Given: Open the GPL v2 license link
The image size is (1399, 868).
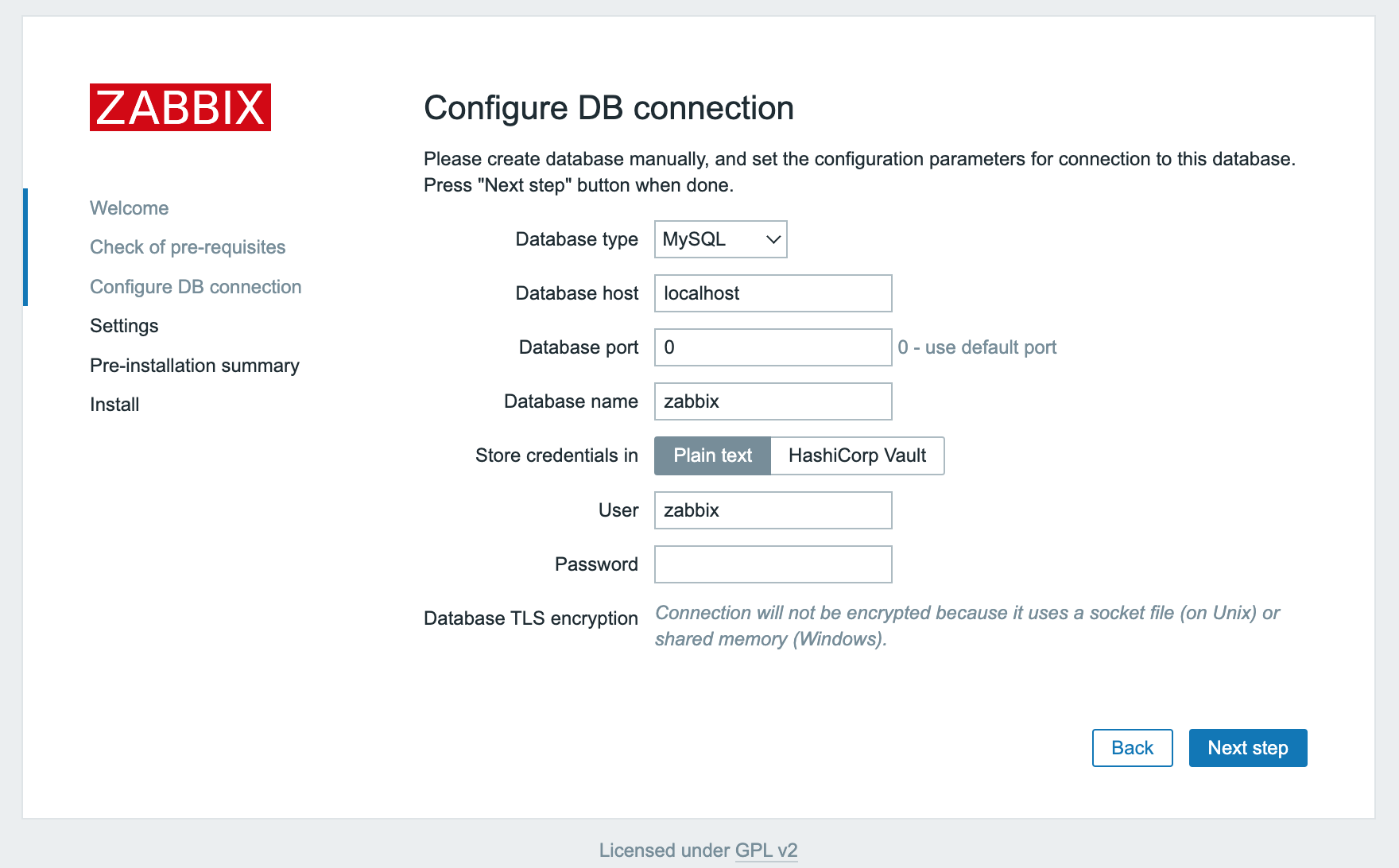Looking at the screenshot, I should point(766,851).
